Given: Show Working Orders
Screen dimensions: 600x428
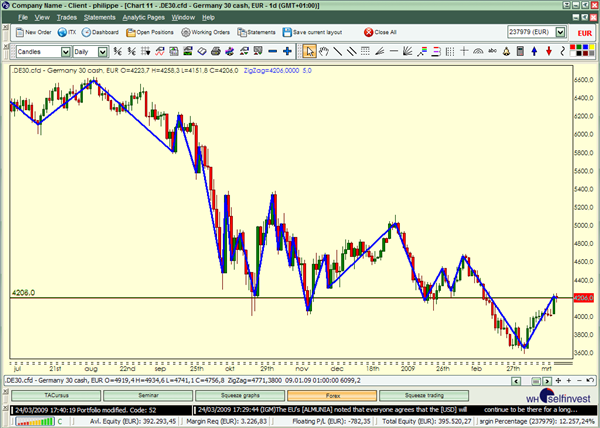Looking at the screenshot, I should (205, 32).
